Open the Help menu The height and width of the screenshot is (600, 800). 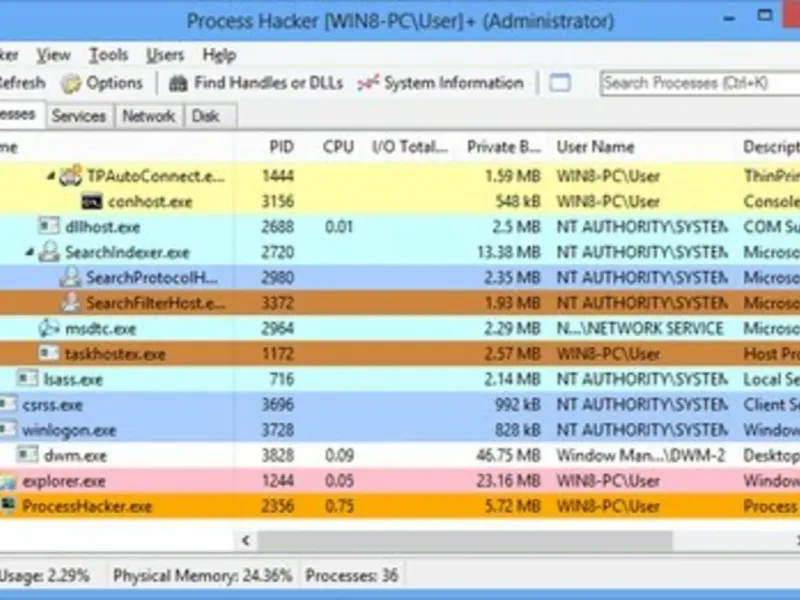pos(219,55)
